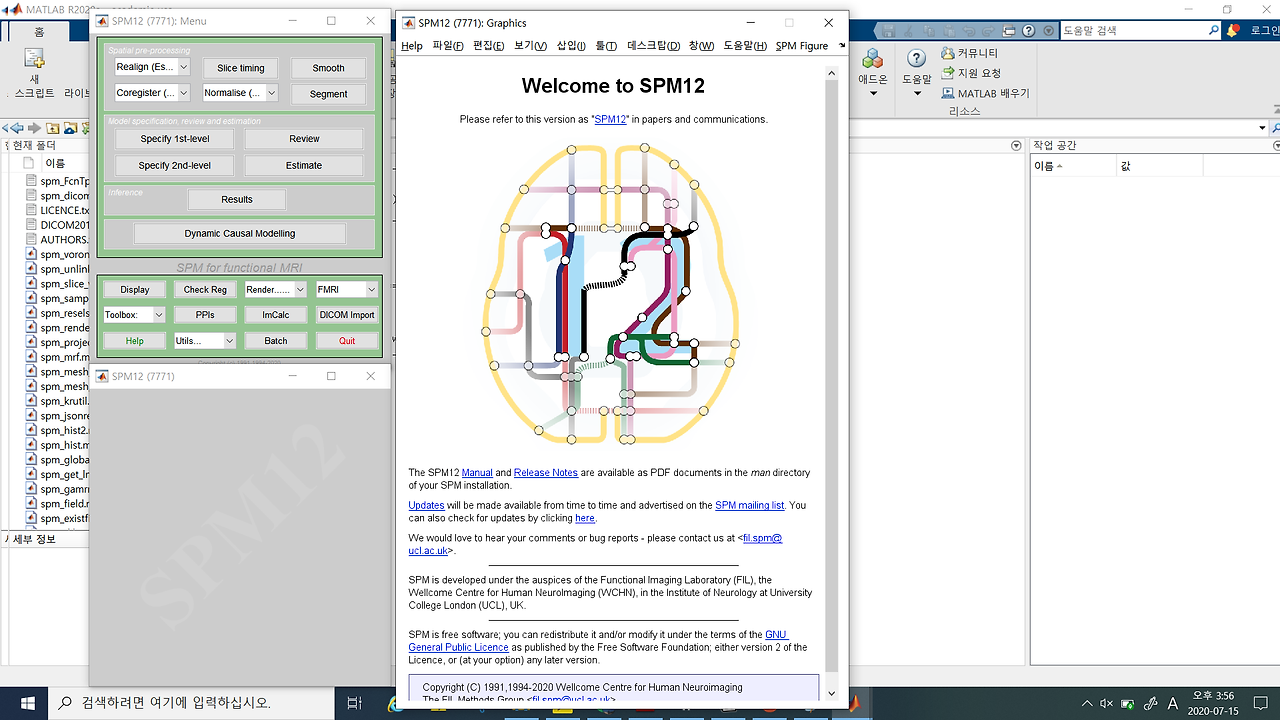Image resolution: width=1280 pixels, height=720 pixels.
Task: Click the volume icon in system tray
Action: [x=1106, y=703]
